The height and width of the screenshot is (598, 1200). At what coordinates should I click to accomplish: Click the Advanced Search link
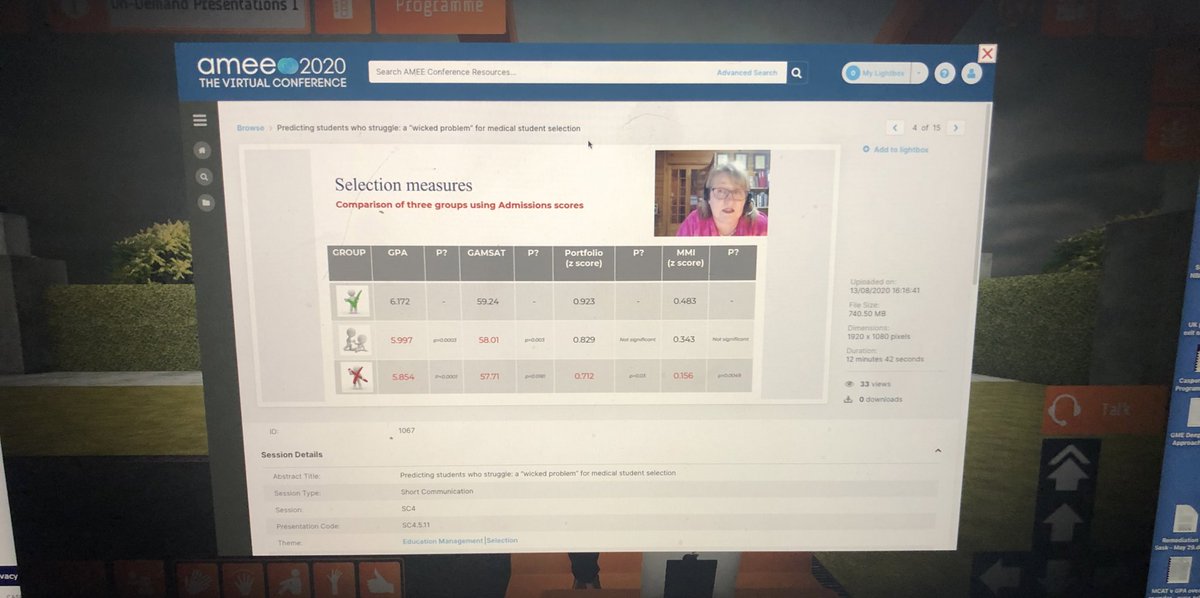[746, 72]
